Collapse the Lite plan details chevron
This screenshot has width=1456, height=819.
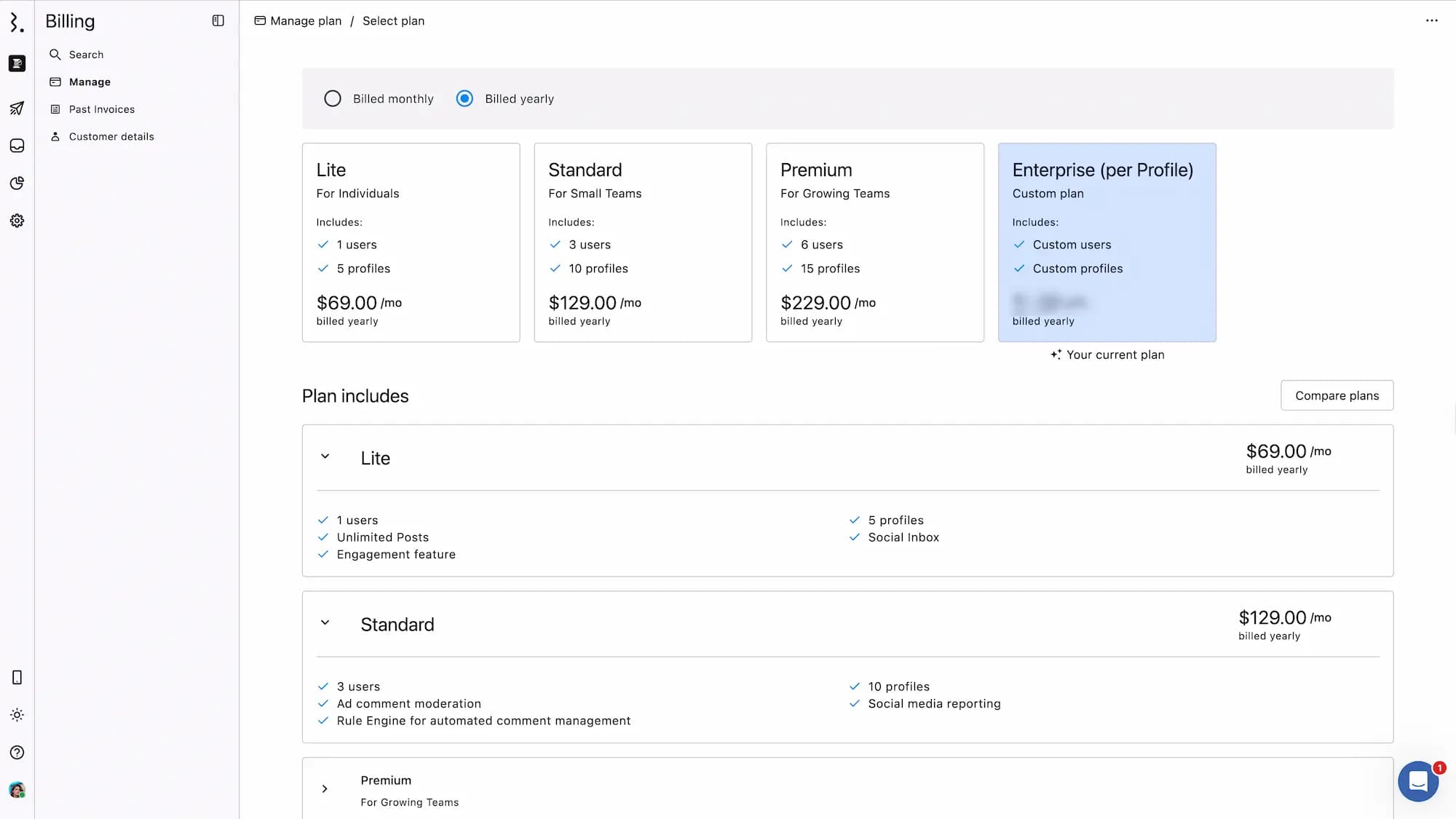pos(325,456)
